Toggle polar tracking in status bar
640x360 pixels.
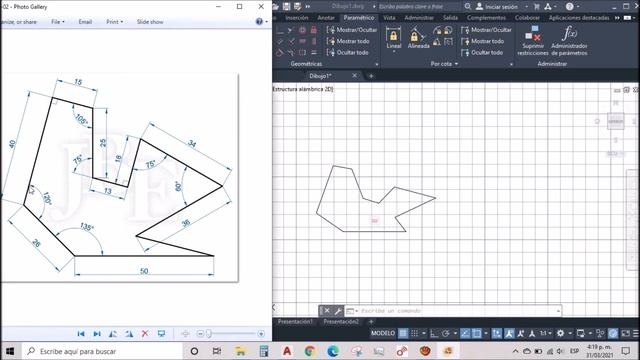pyautogui.click(x=446, y=333)
